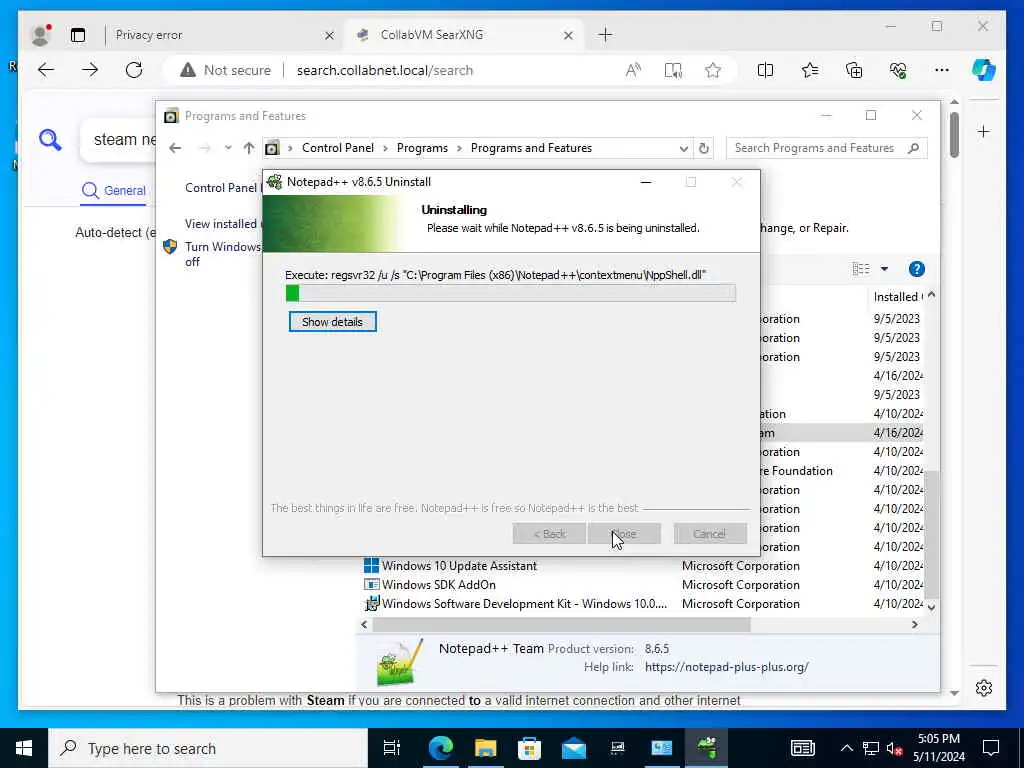Click Programs breadcrumb
Image resolution: width=1024 pixels, height=768 pixels.
pyautogui.click(x=422, y=148)
